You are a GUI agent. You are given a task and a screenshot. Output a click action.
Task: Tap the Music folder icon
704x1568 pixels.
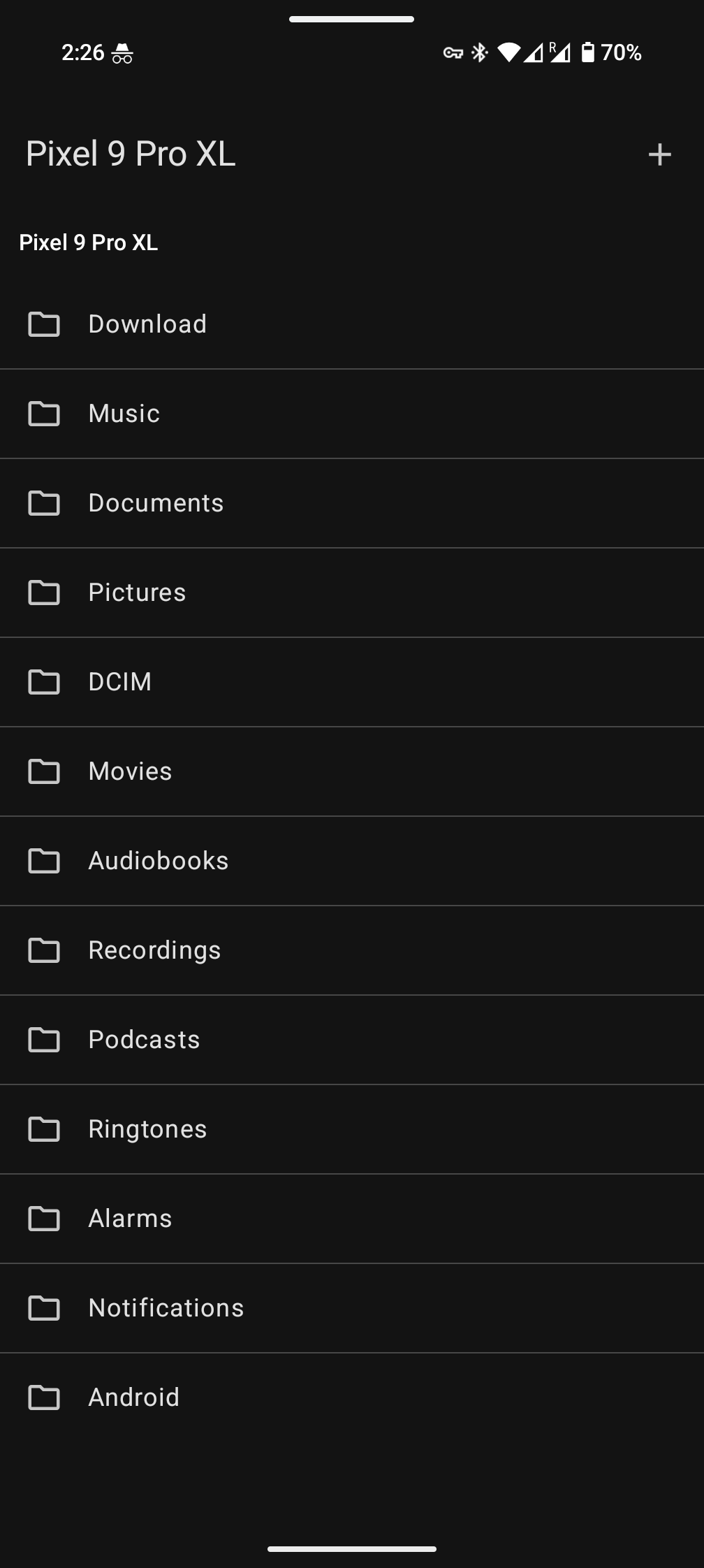click(x=44, y=414)
